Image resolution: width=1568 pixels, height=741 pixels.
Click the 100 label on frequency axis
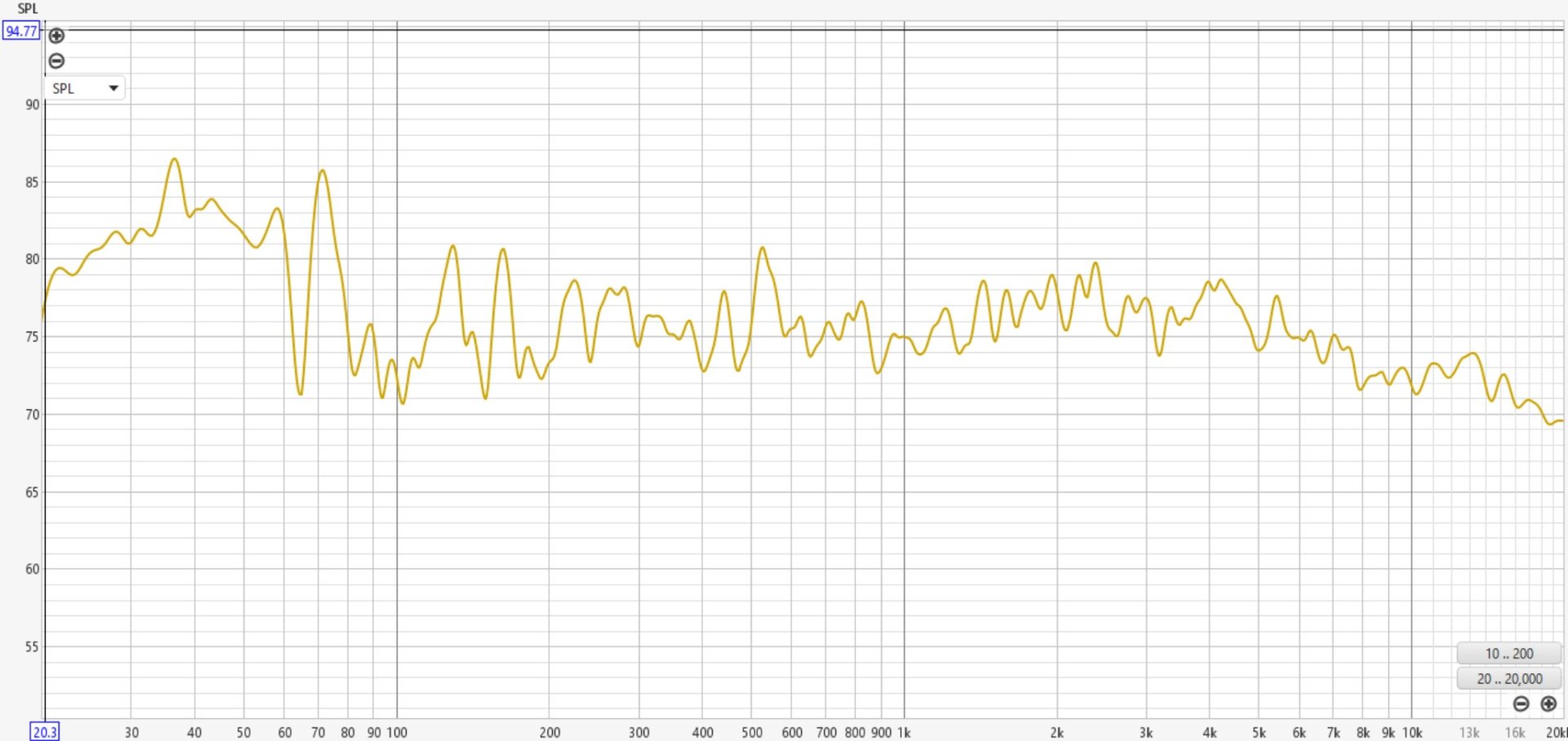pyautogui.click(x=397, y=733)
